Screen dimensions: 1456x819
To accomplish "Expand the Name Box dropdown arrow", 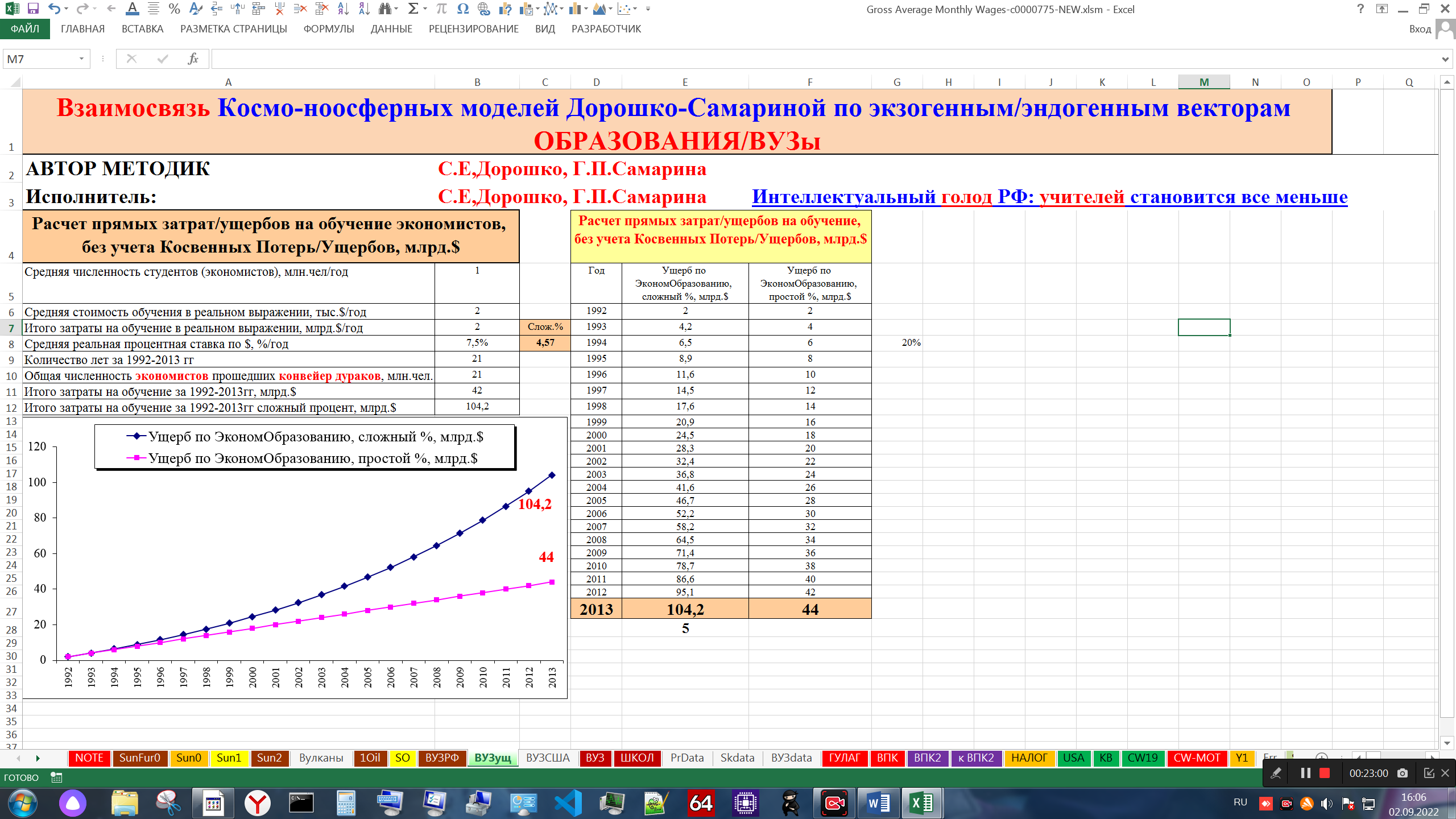I will pos(81,59).
